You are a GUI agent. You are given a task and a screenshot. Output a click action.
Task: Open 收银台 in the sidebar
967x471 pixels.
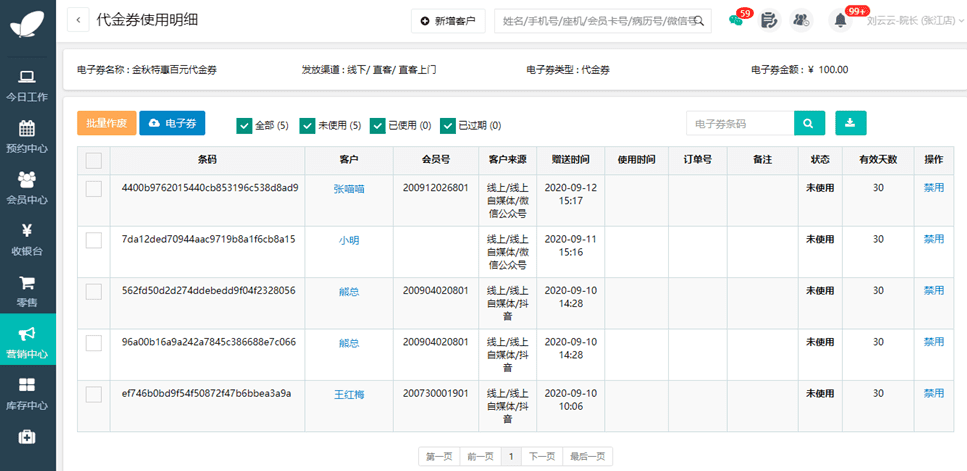27,238
